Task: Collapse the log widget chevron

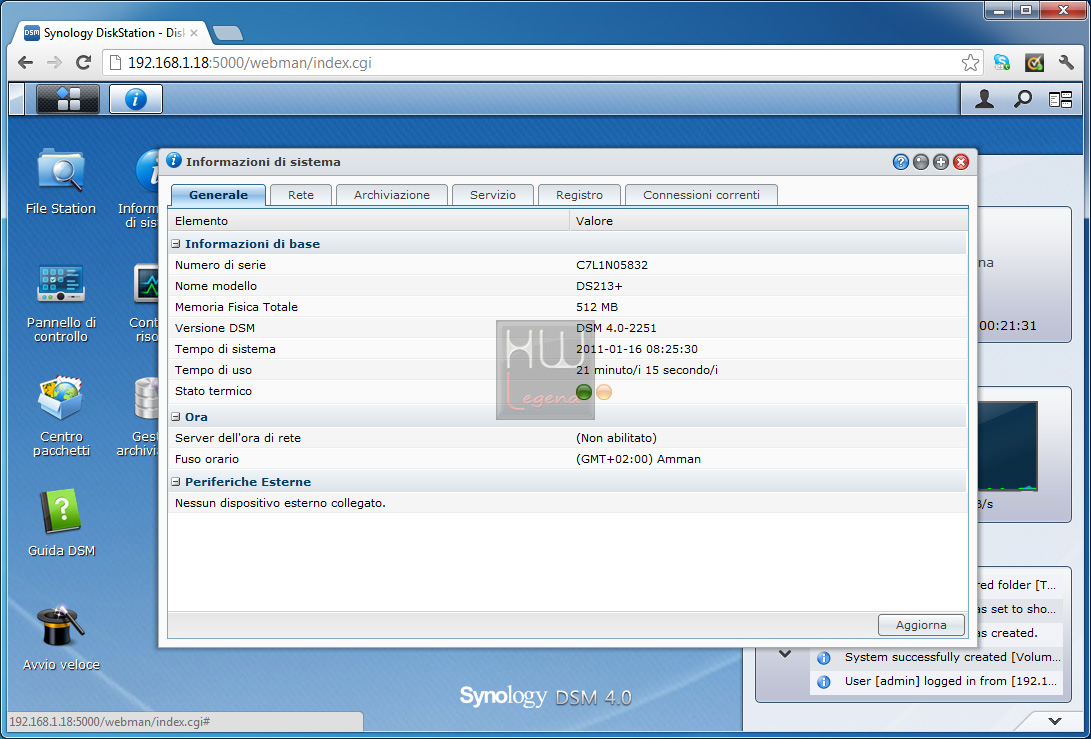Action: click(x=785, y=654)
